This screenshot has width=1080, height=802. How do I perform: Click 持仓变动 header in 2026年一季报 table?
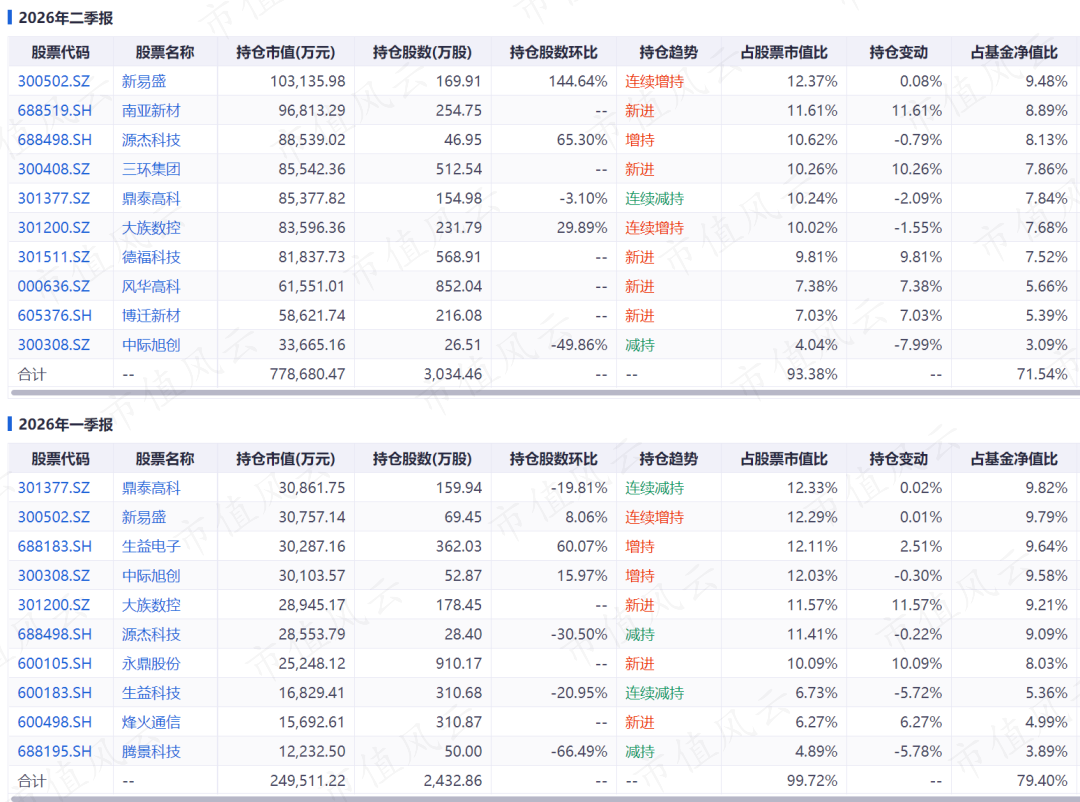pos(898,459)
